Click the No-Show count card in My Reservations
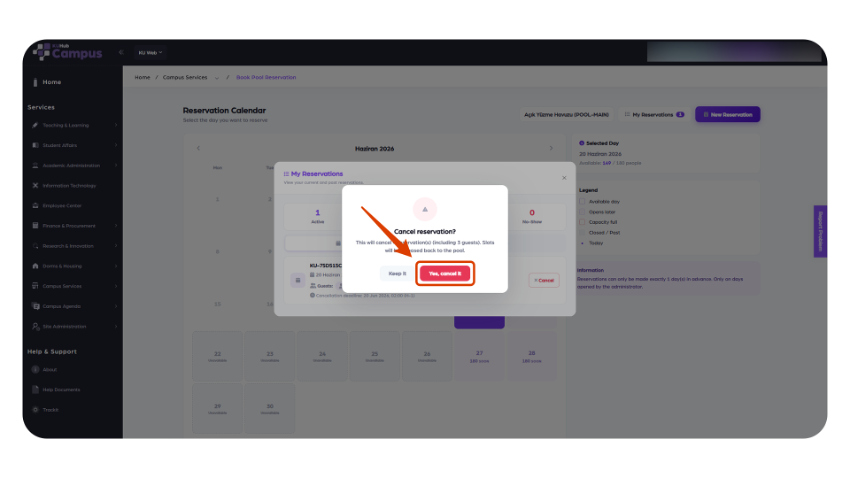 [x=532, y=216]
